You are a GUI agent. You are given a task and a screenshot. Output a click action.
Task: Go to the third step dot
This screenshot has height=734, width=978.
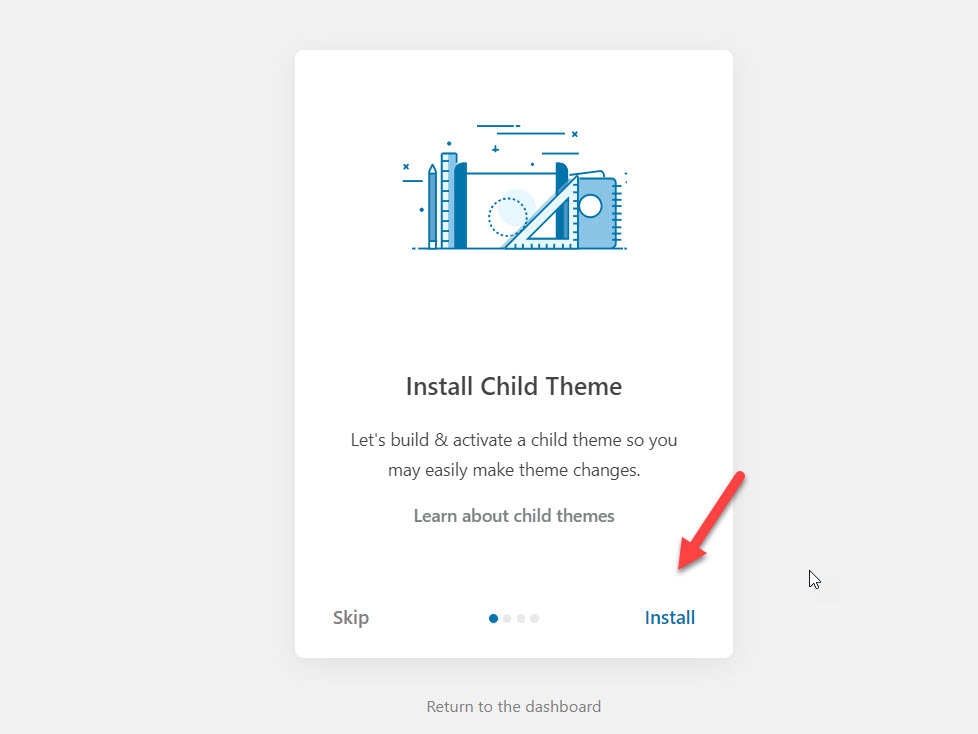[x=521, y=618]
